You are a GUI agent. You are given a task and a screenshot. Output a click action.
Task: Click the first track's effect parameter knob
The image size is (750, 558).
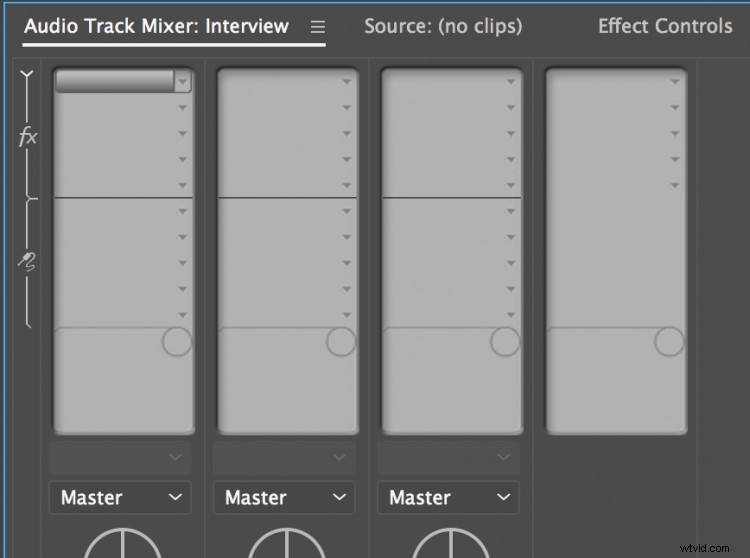coord(176,341)
